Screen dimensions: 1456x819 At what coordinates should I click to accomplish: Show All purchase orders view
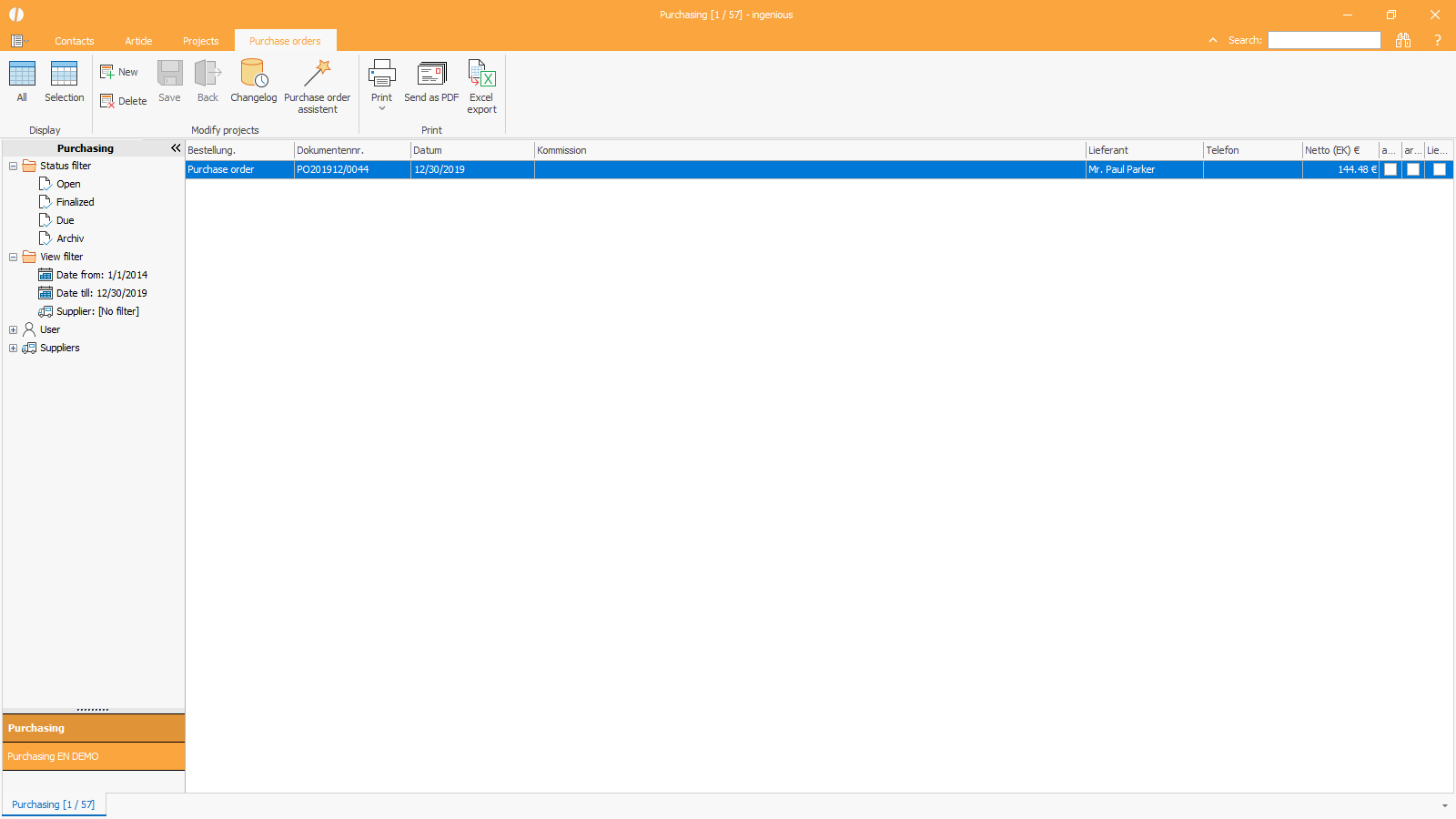[22, 75]
